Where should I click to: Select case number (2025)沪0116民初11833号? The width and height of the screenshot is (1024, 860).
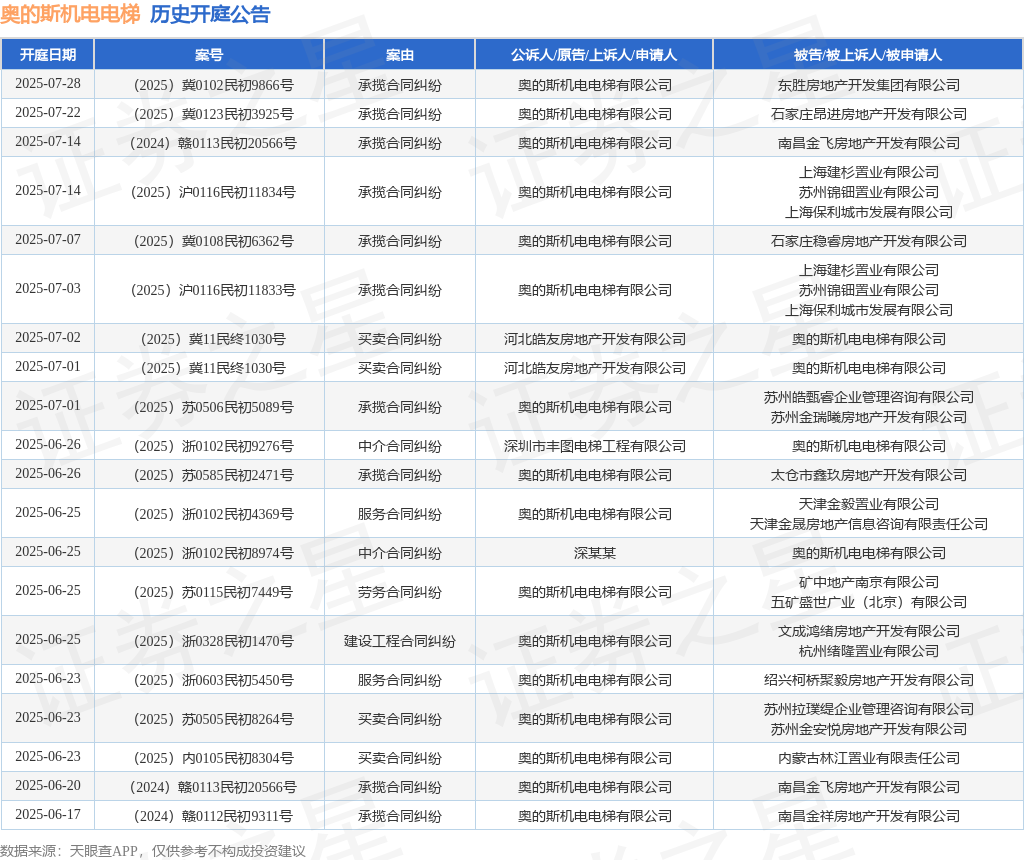(213, 290)
